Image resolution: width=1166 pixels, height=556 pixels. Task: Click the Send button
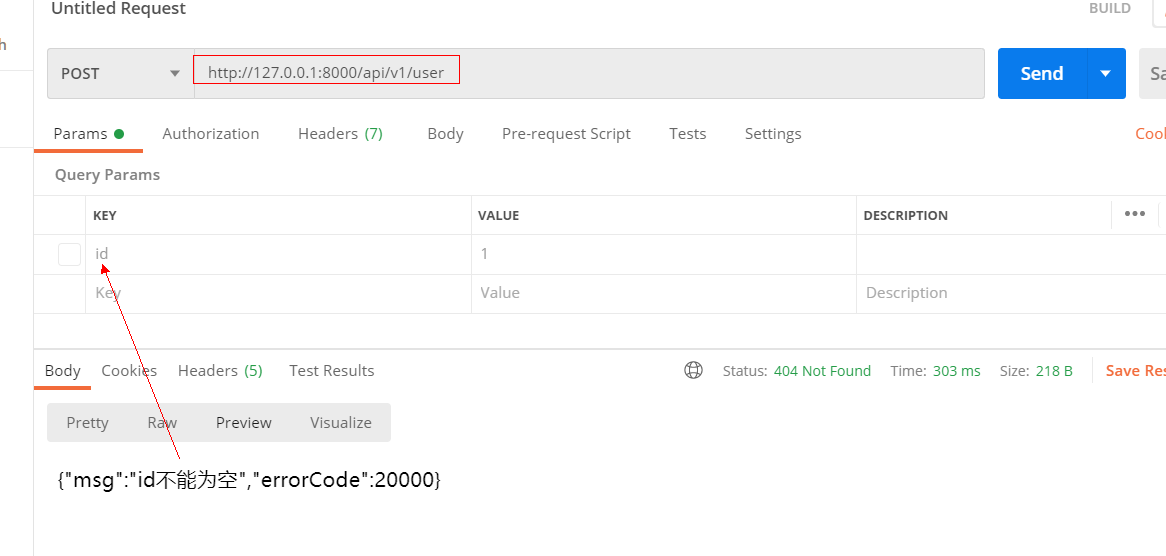[x=1041, y=73]
